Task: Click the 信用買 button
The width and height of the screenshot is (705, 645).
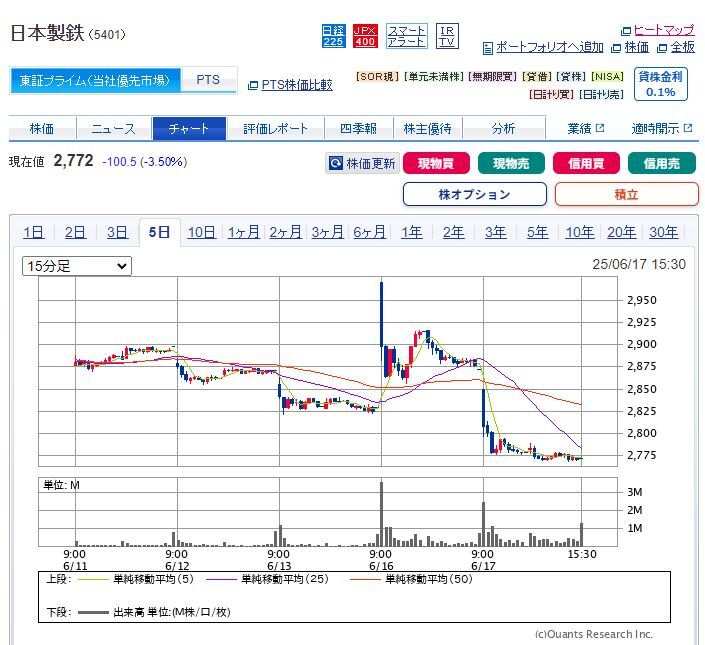Action: tap(586, 163)
